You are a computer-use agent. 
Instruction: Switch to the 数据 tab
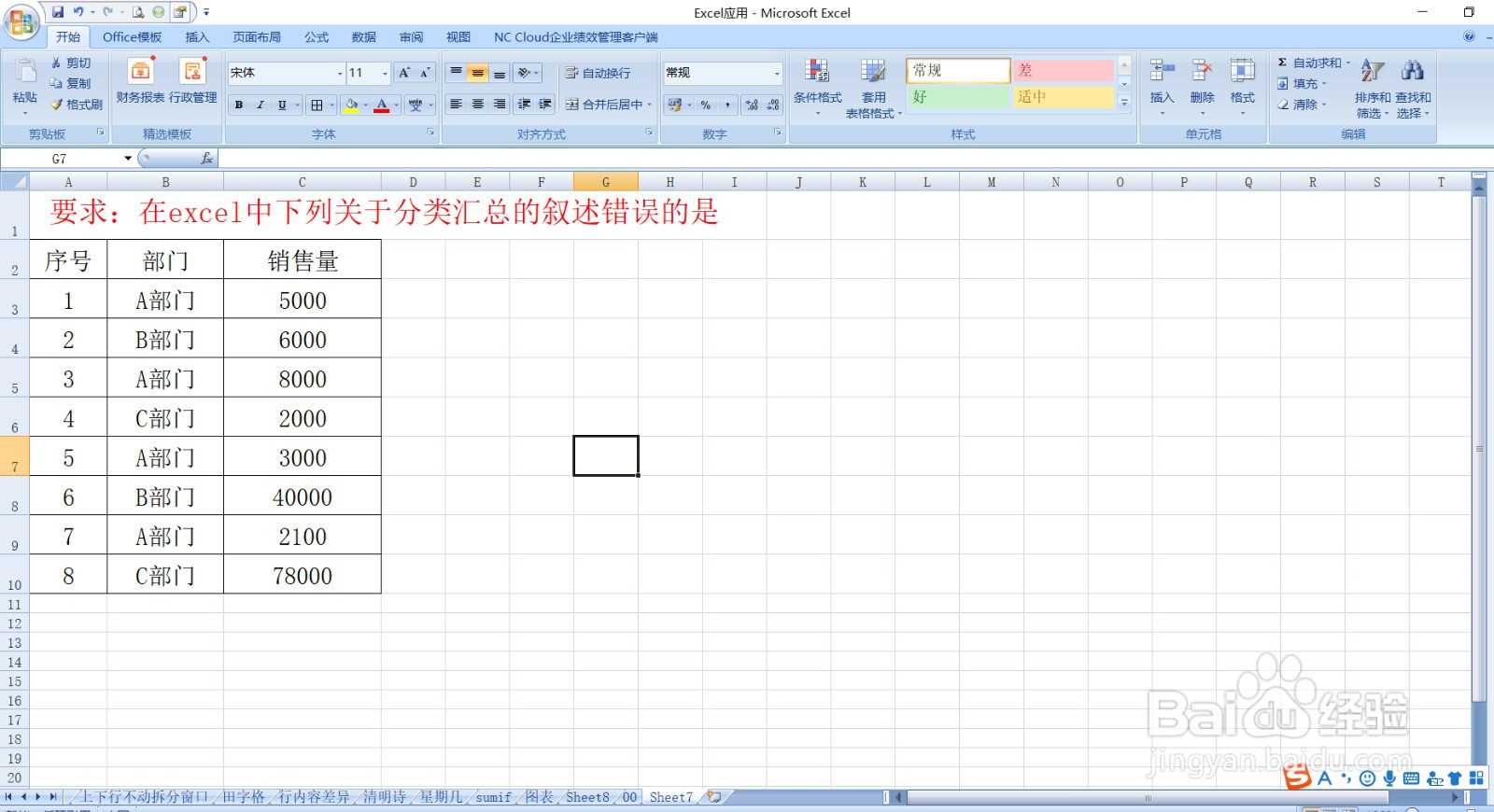(x=364, y=37)
